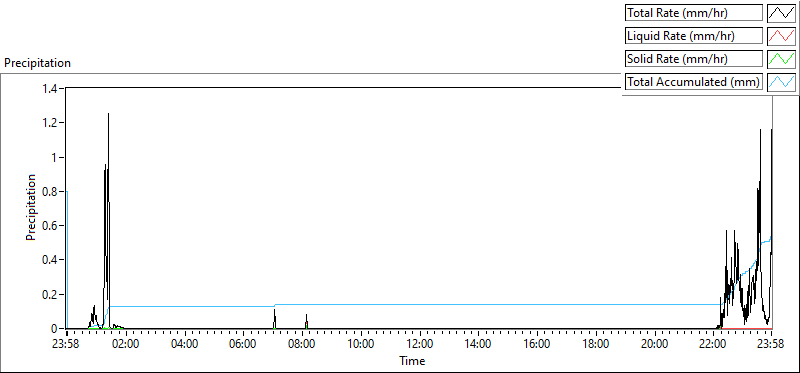The height and width of the screenshot is (373, 800).
Task: Click the Precipitation chart title above the plot
Action: tap(37, 63)
